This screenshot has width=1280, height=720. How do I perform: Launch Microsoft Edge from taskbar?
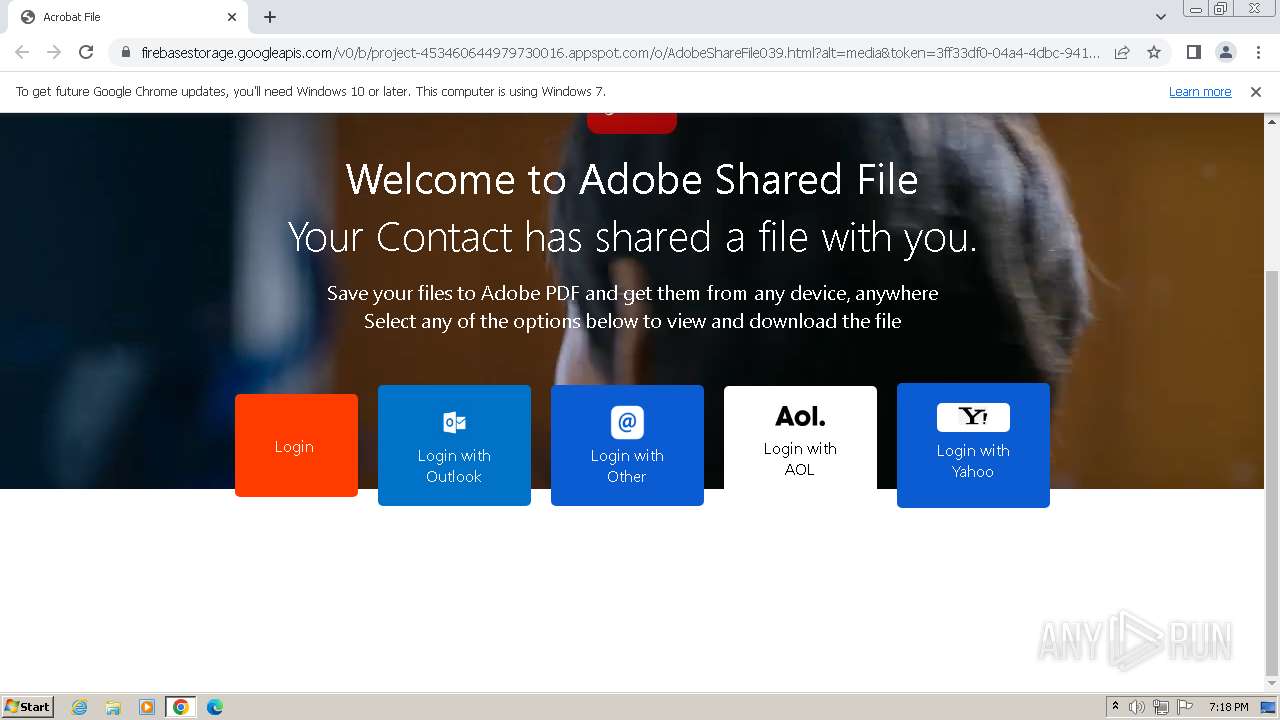point(215,707)
